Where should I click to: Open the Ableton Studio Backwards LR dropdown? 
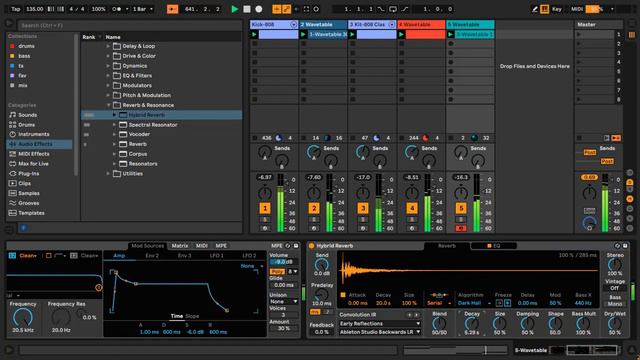click(x=380, y=332)
